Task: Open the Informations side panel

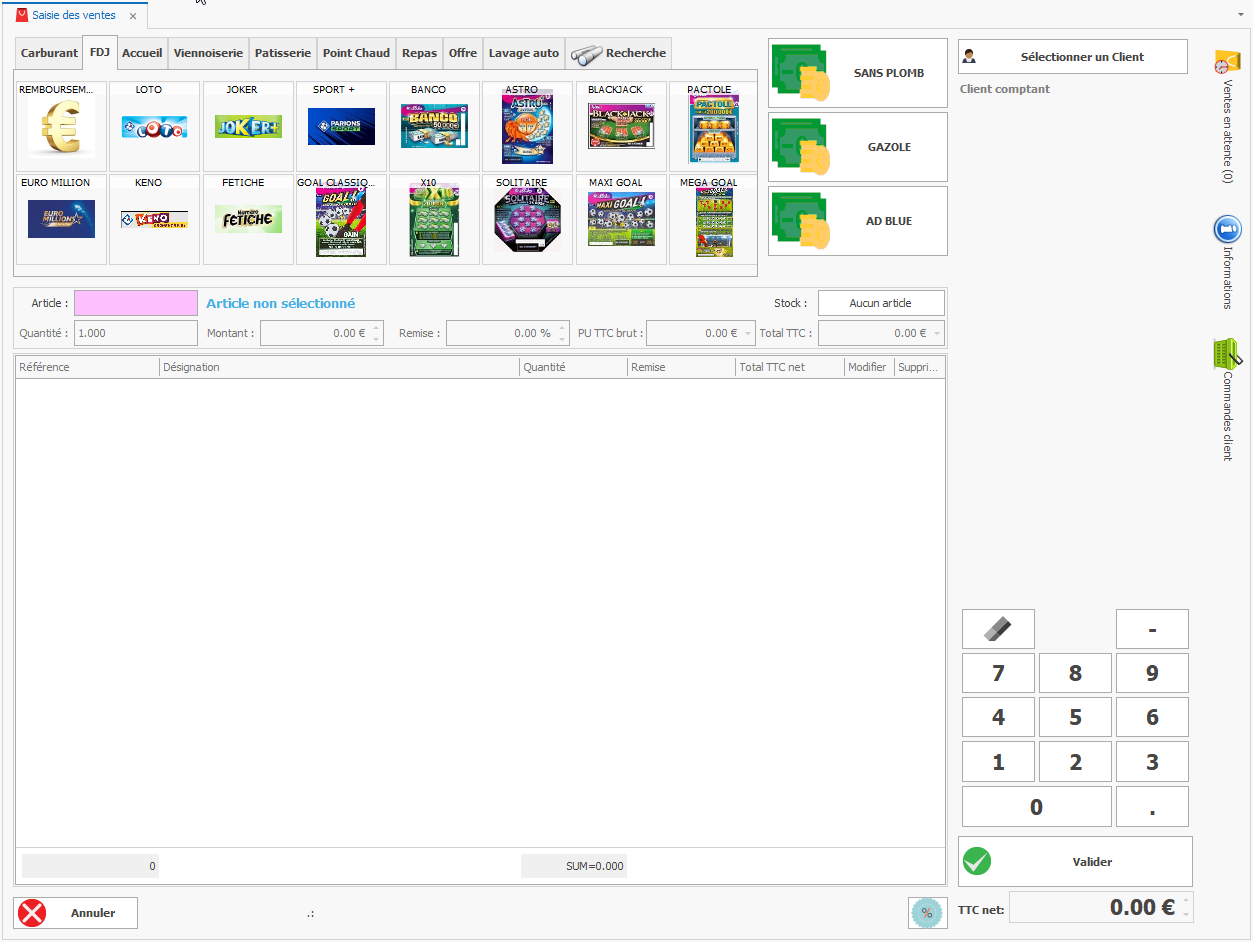Action: pos(1227,262)
